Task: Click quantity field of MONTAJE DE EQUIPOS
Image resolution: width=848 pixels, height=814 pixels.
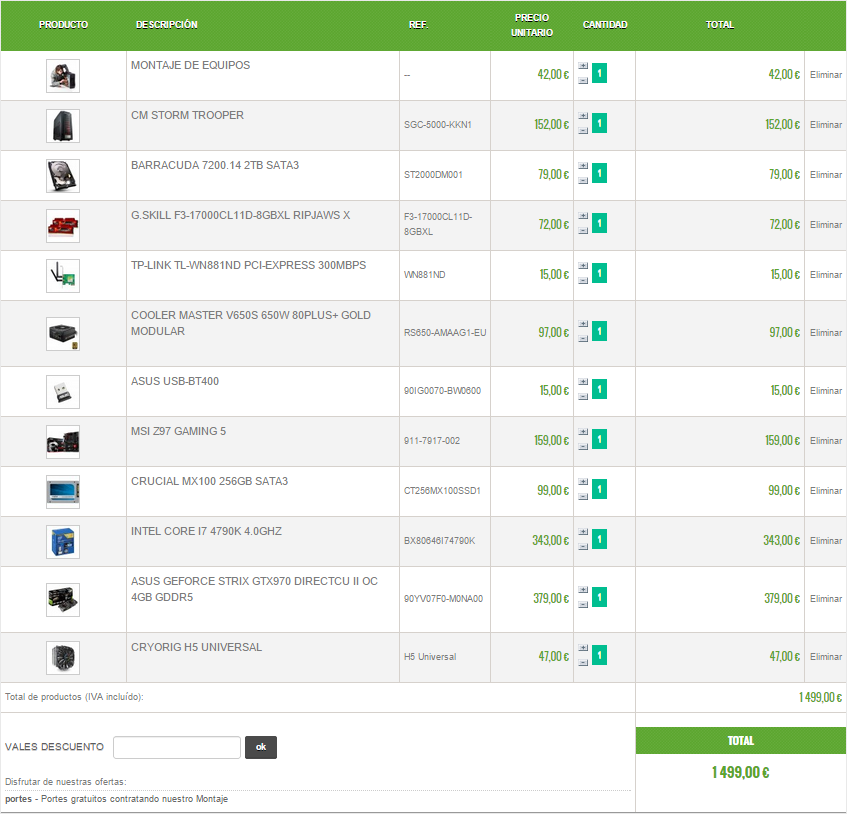Action: (x=599, y=73)
